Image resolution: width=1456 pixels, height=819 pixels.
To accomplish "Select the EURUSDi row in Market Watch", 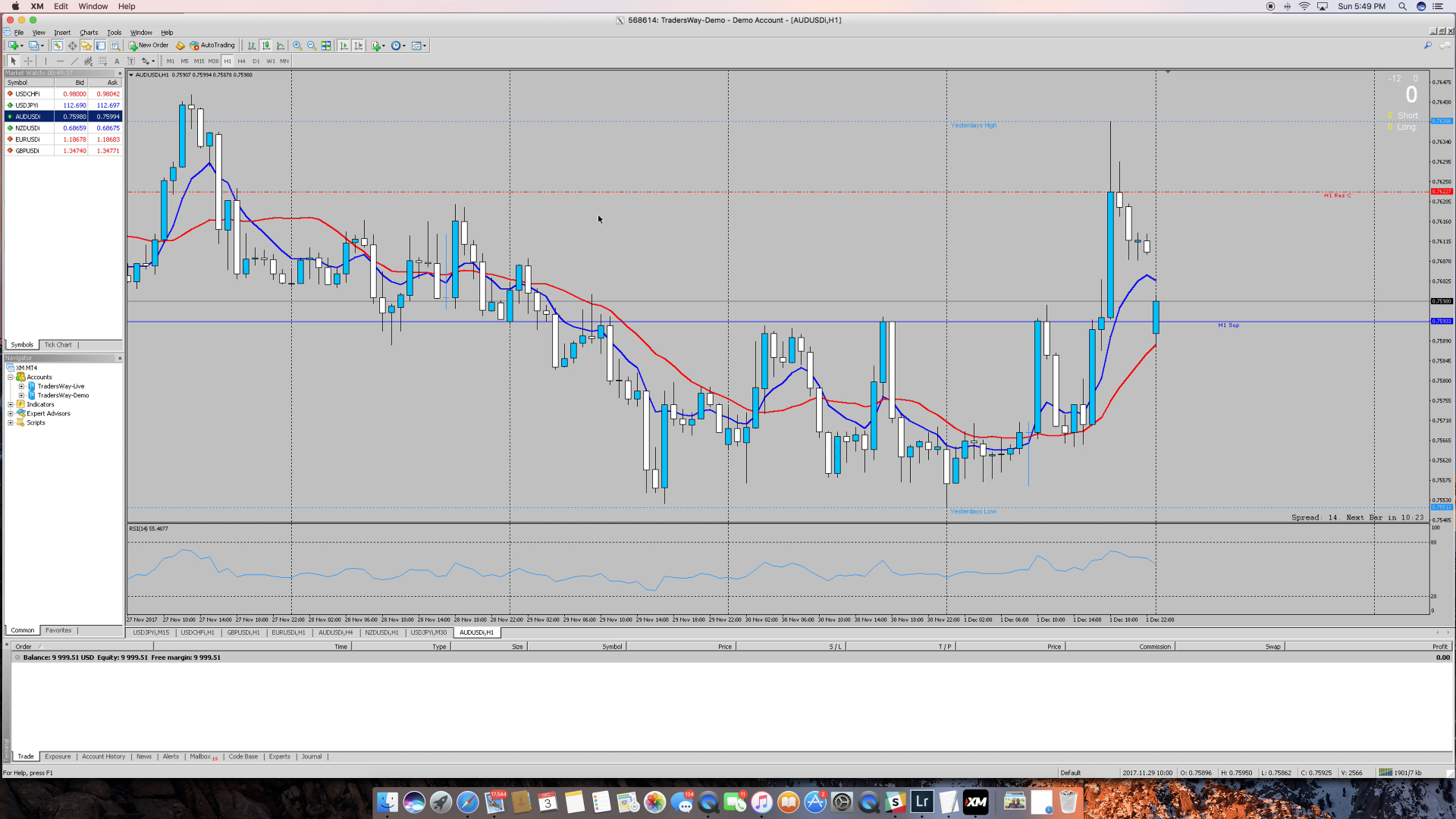I will pos(28,140).
